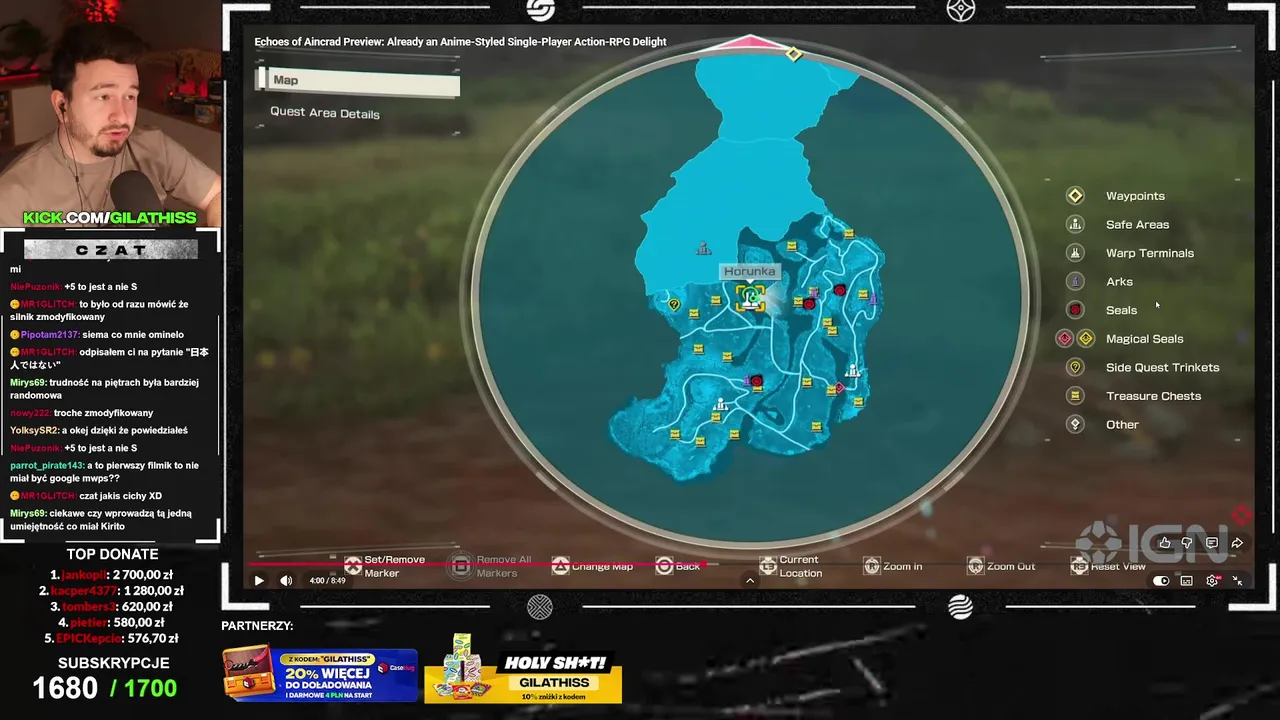The image size is (1280, 720).
Task: Click donor EPICKepcio entry
Action: 111,638
